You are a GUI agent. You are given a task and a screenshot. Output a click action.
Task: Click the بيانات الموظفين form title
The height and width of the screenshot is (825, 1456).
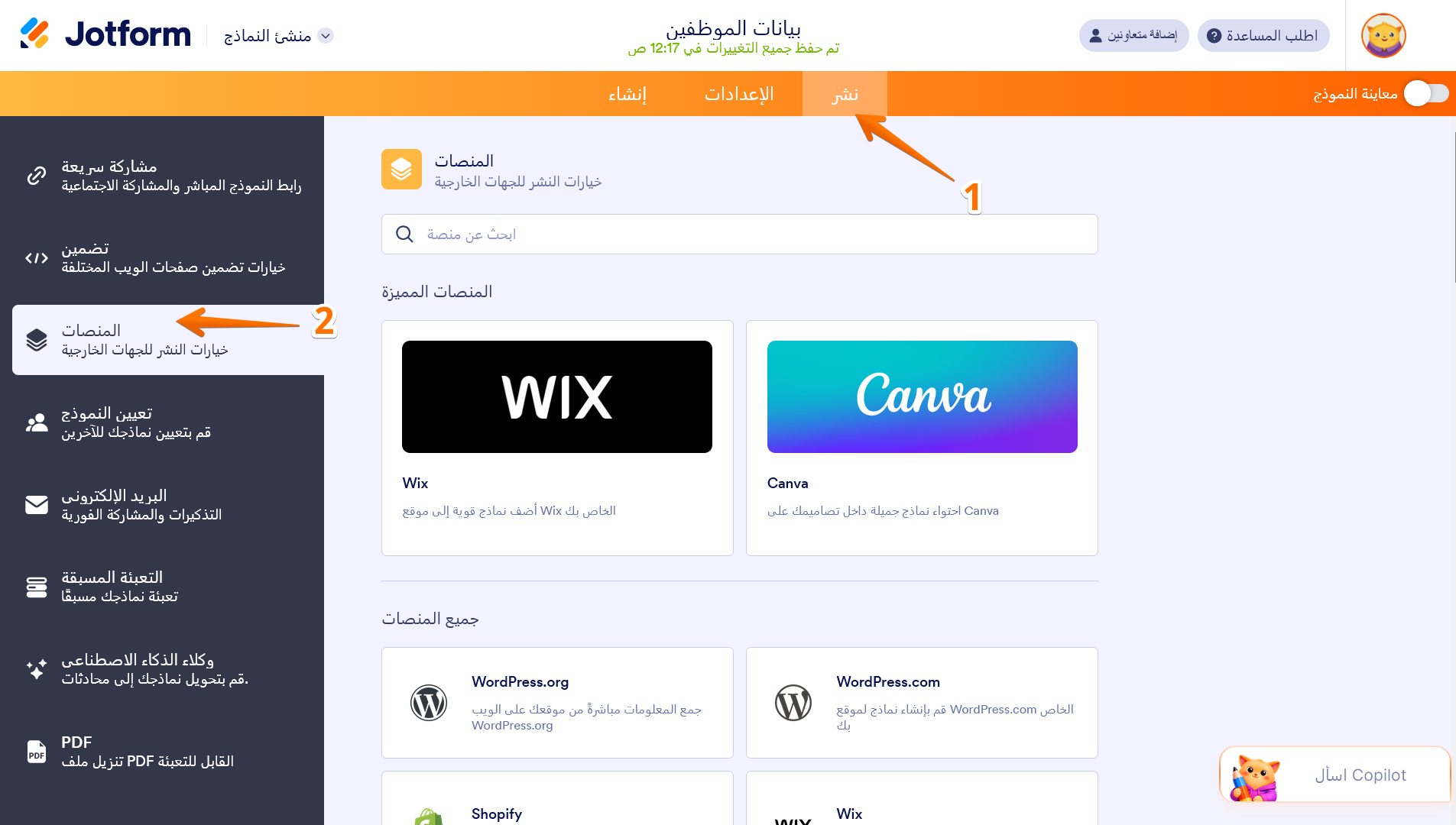733,28
